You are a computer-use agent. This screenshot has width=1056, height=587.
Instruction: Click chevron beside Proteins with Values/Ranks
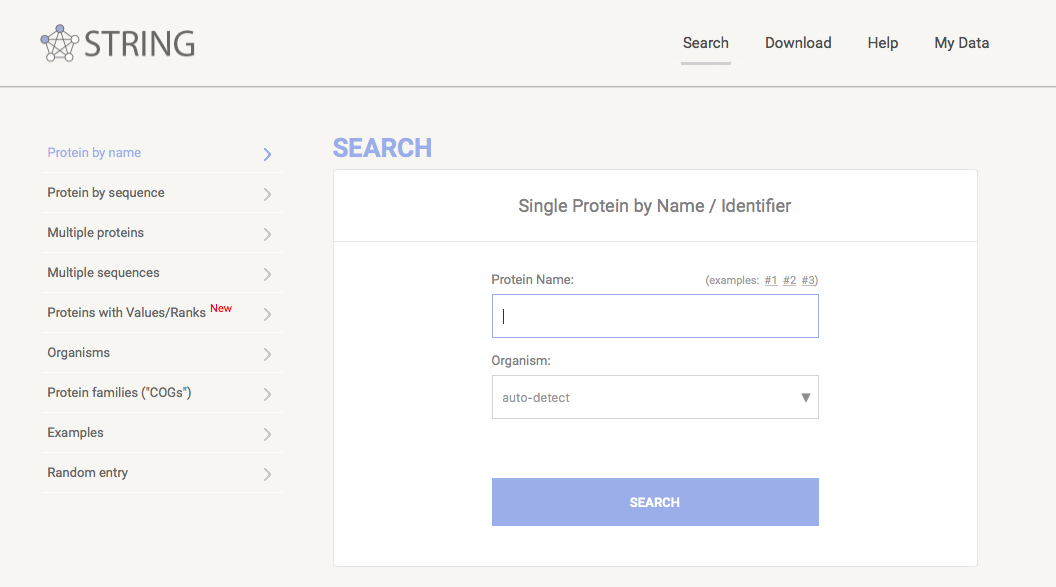pyautogui.click(x=267, y=314)
